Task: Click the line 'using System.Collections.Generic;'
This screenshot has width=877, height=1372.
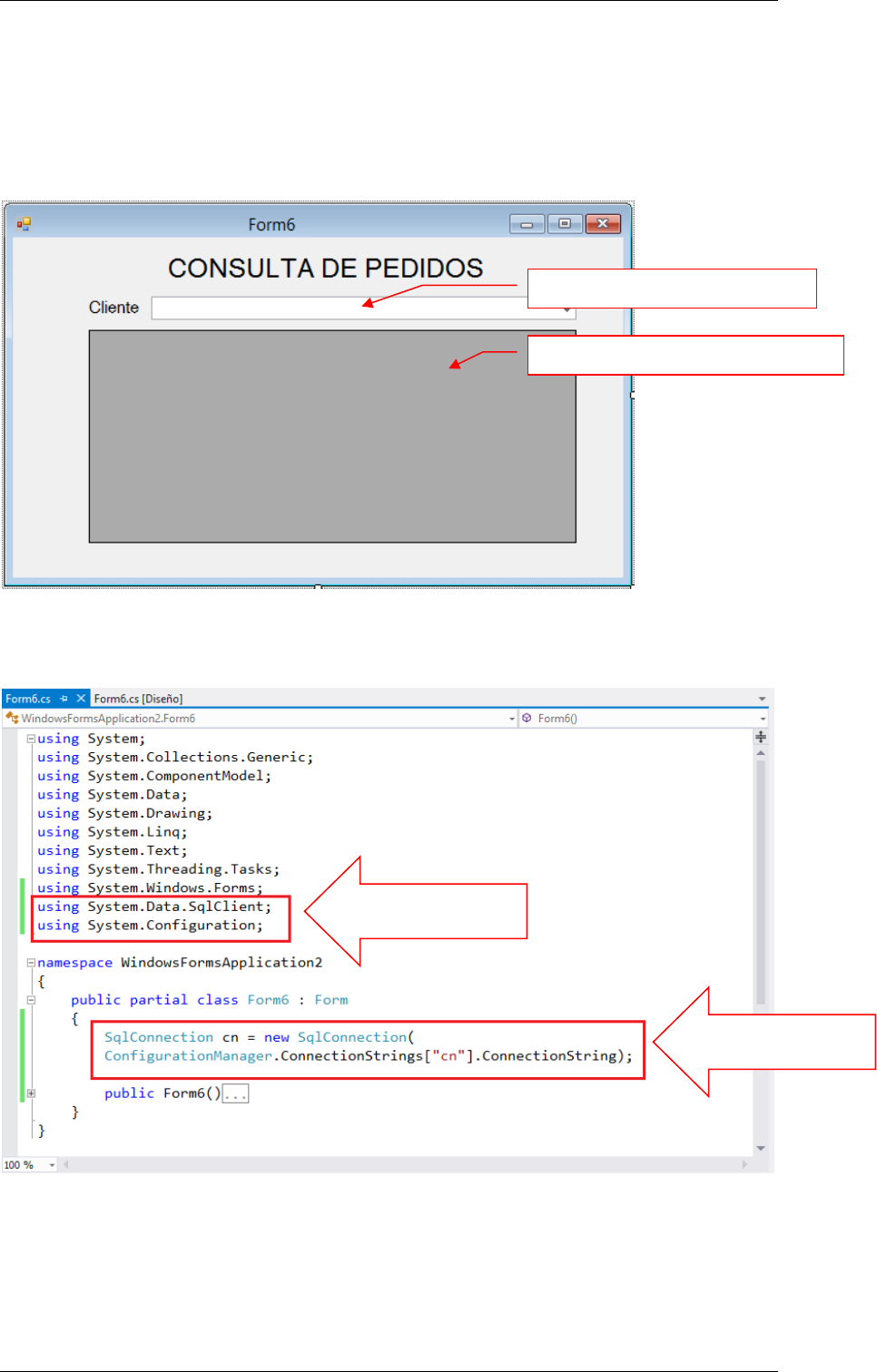Action: tap(175, 757)
